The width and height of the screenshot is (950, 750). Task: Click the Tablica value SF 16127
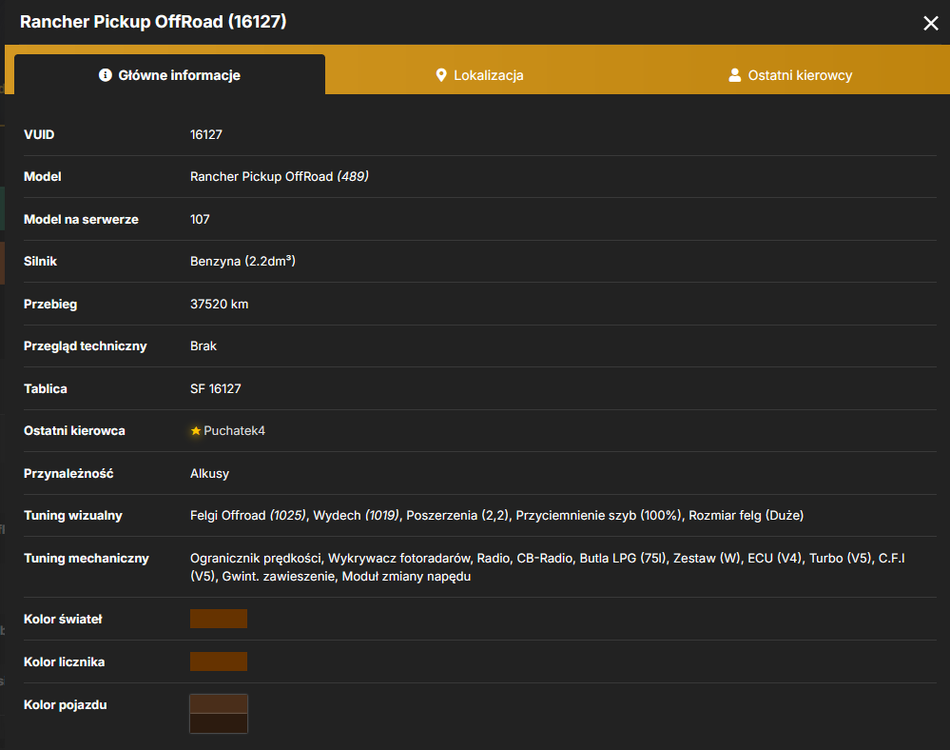[216, 389]
